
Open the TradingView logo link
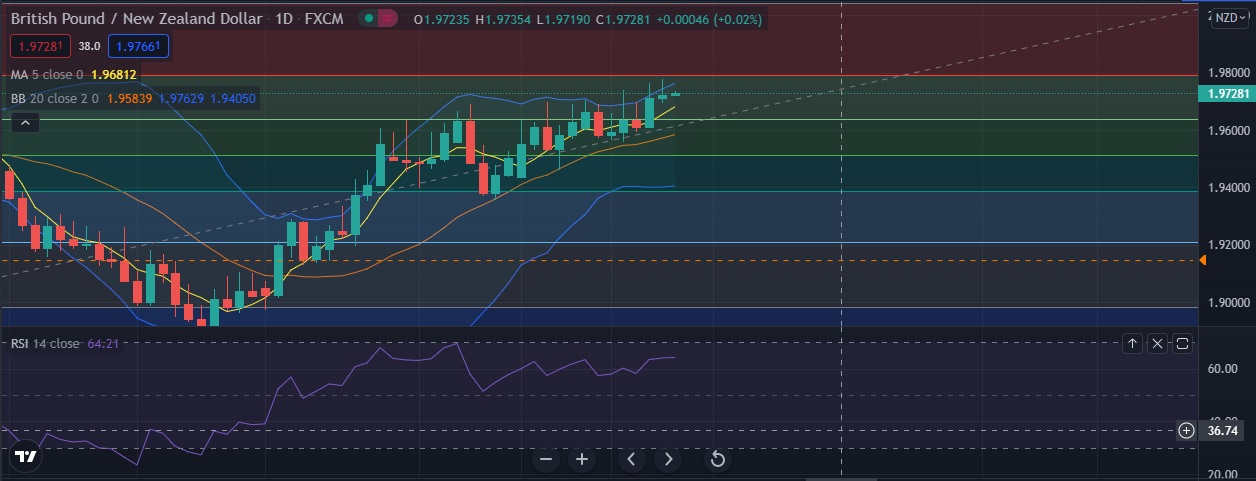[26, 456]
